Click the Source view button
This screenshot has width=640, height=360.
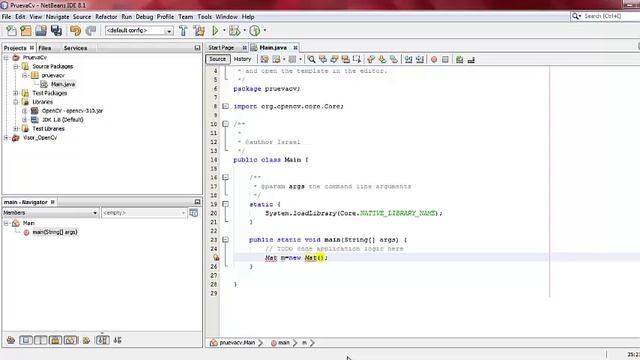pos(217,59)
